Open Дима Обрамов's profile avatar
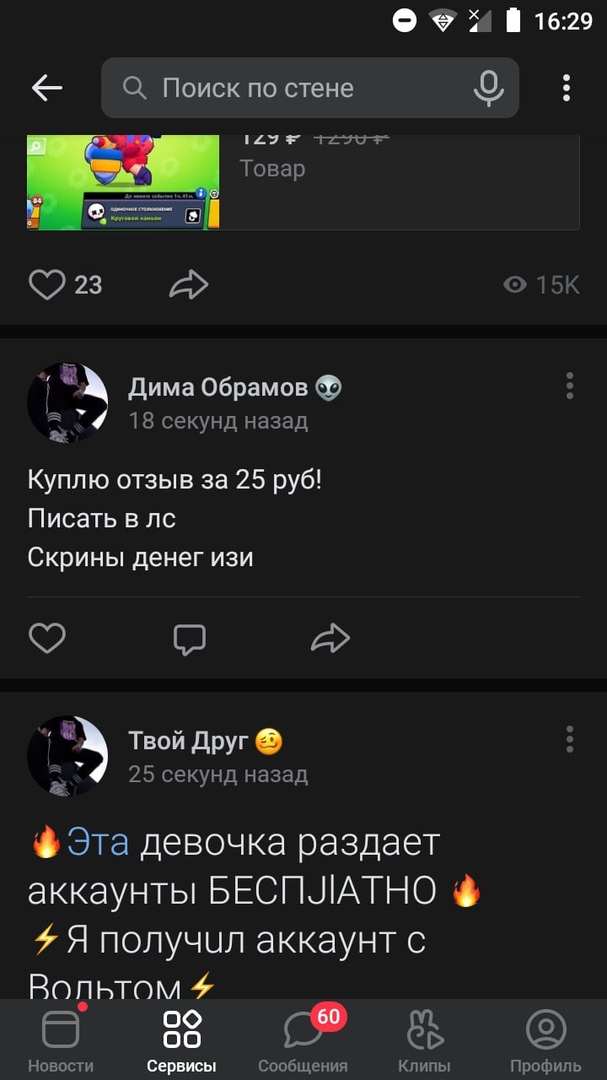This screenshot has height=1080, width=607. coord(67,403)
